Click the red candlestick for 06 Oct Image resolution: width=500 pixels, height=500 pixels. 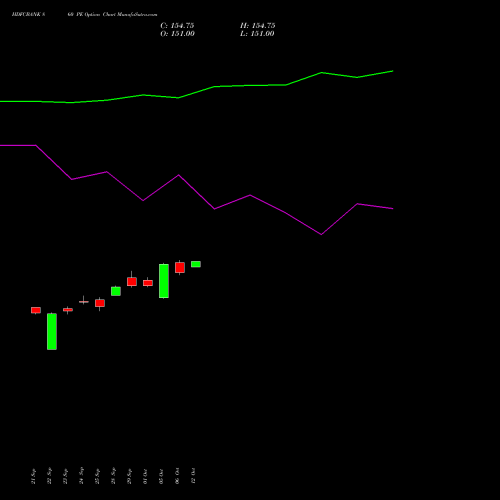click(180, 267)
